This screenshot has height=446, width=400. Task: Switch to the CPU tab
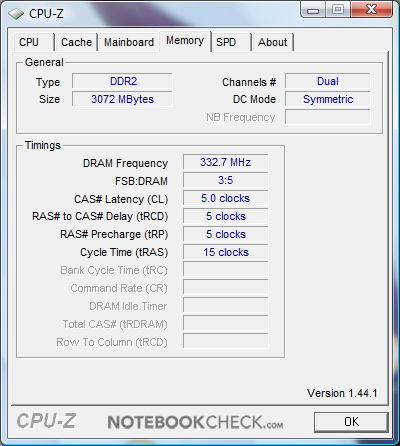(x=33, y=42)
